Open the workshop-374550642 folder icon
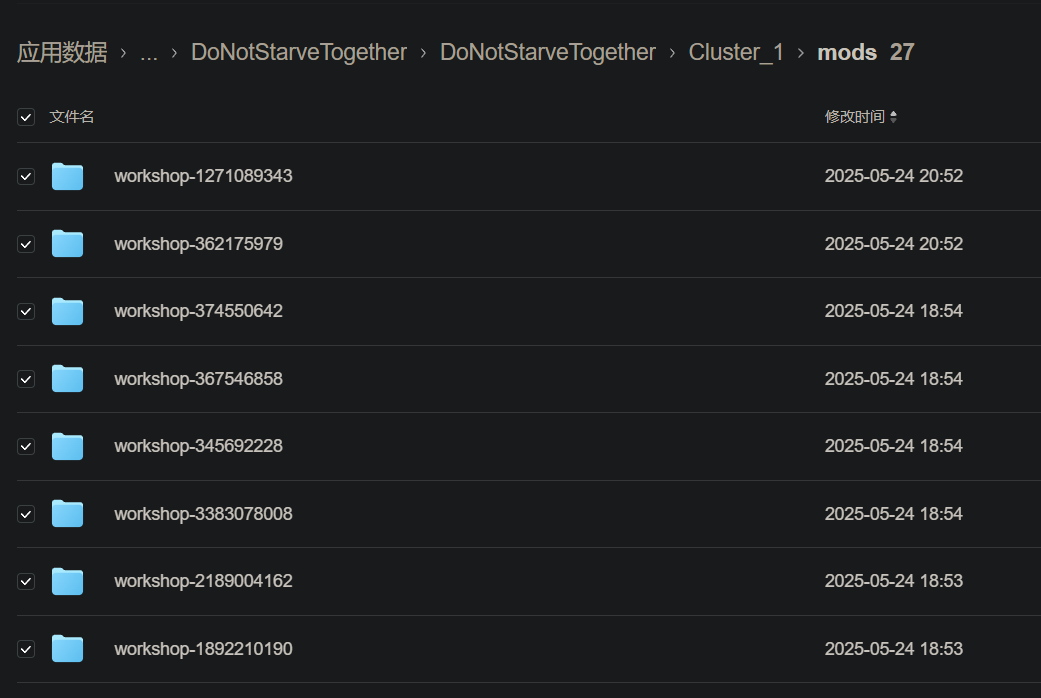 pyautogui.click(x=67, y=311)
